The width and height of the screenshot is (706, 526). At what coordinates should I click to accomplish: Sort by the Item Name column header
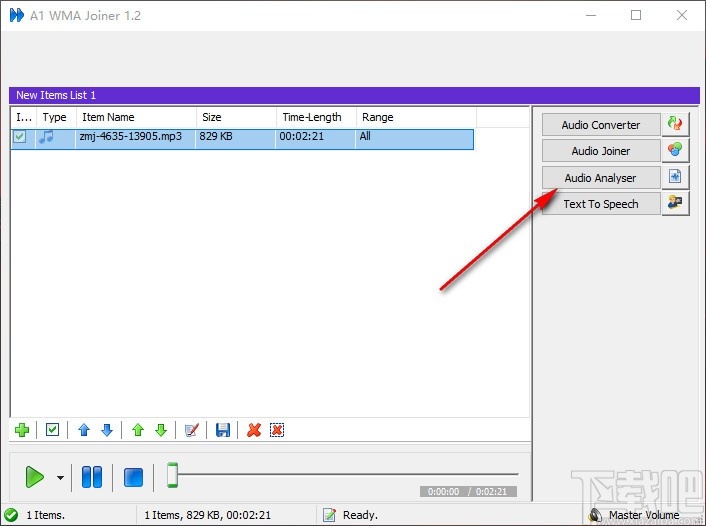[136, 117]
